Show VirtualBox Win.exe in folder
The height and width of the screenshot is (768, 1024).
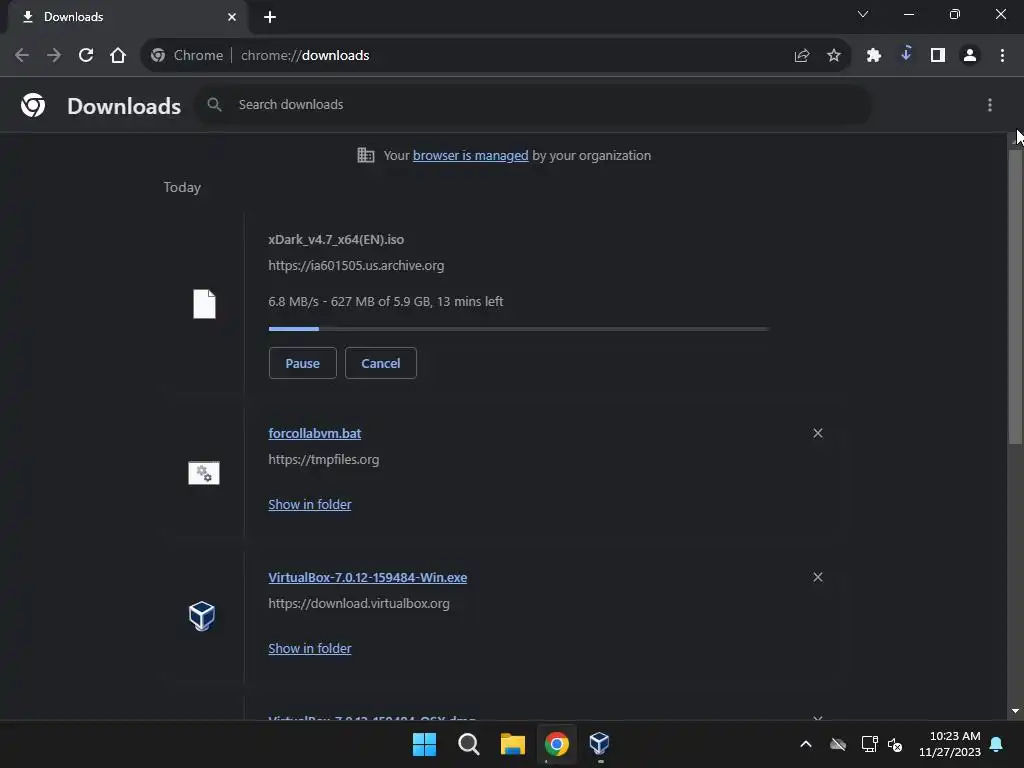[310, 648]
